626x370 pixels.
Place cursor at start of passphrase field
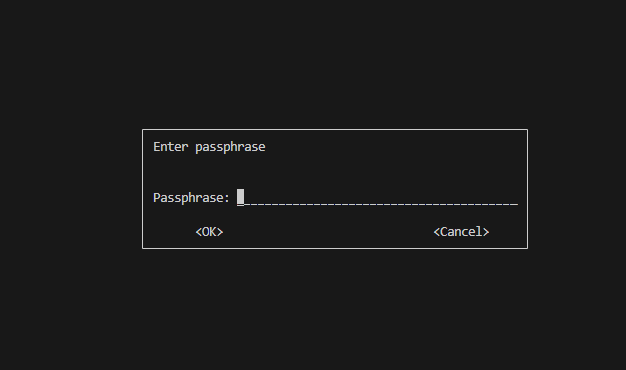coord(240,198)
